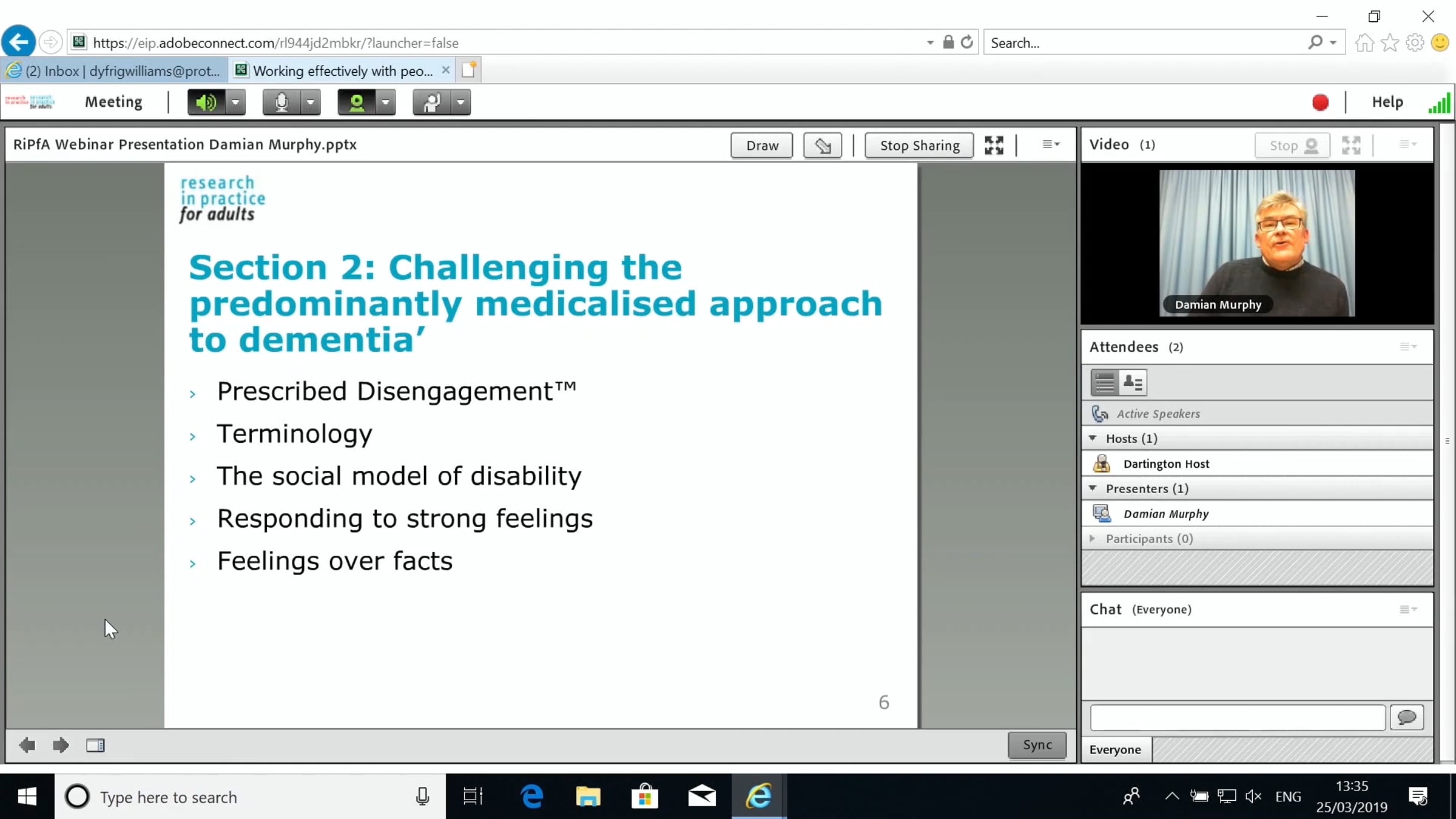Open the speaker options dropdown arrow
Screen dimensions: 1456x819
pyautogui.click(x=235, y=102)
